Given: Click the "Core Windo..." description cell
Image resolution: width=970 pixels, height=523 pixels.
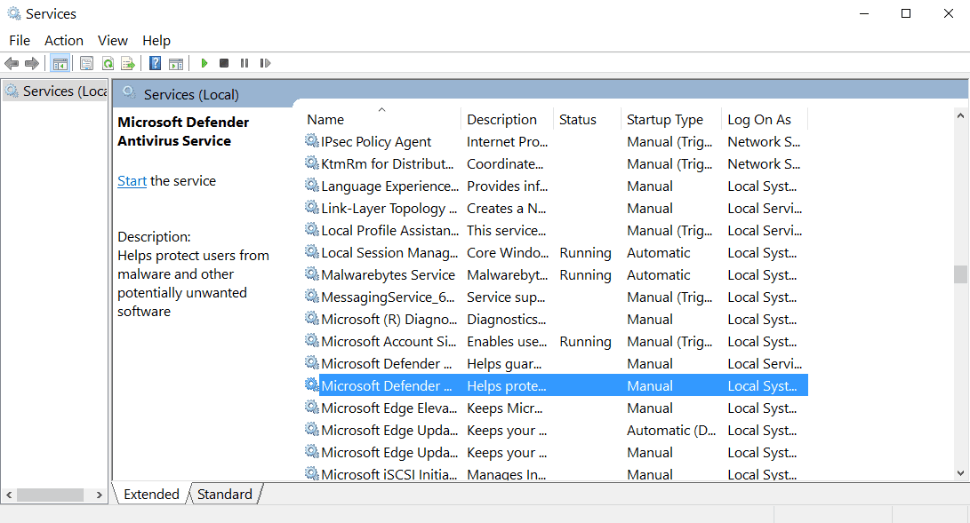Looking at the screenshot, I should [x=507, y=253].
